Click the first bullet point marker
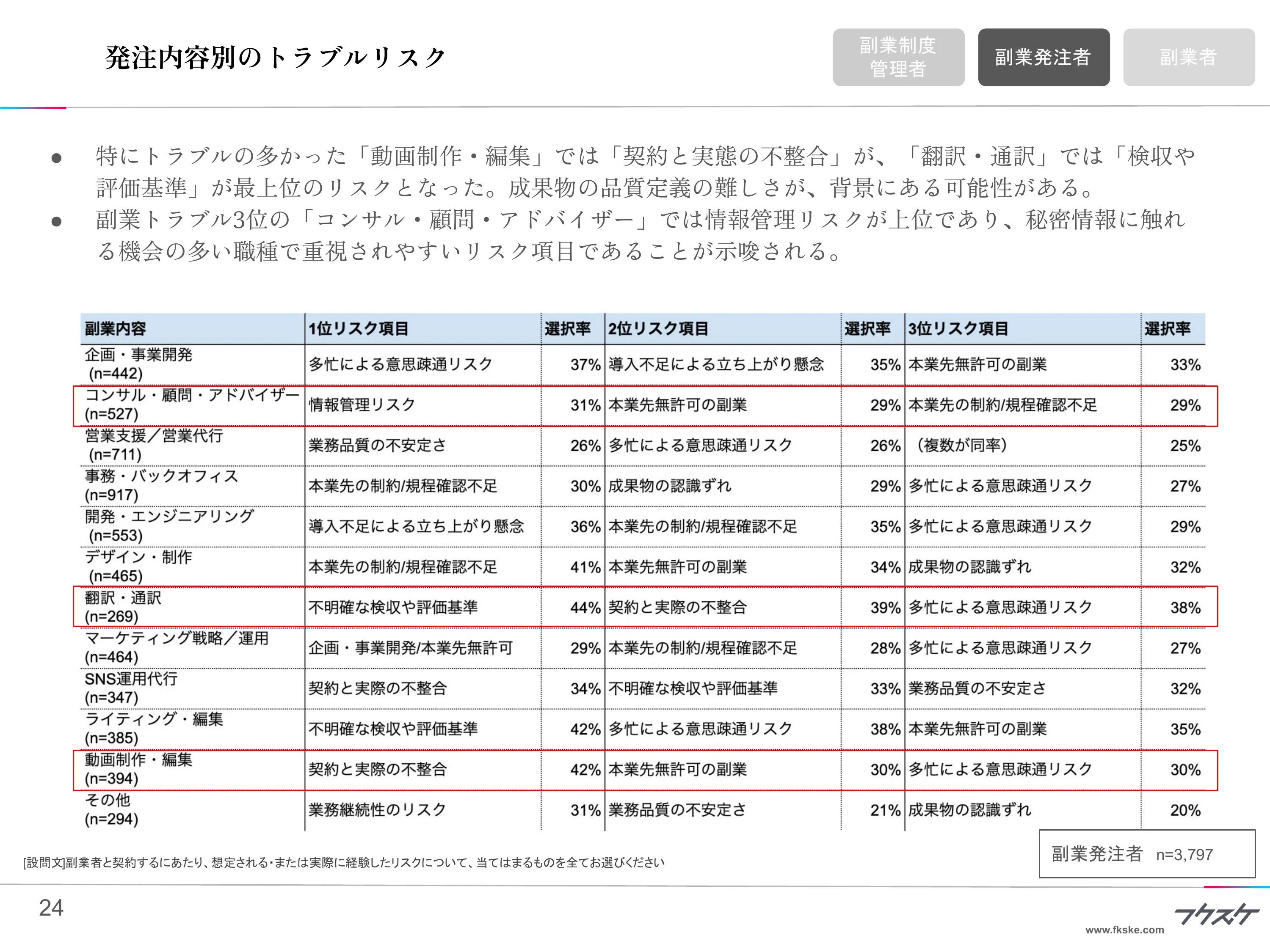The height and width of the screenshot is (952, 1270). coord(56,156)
